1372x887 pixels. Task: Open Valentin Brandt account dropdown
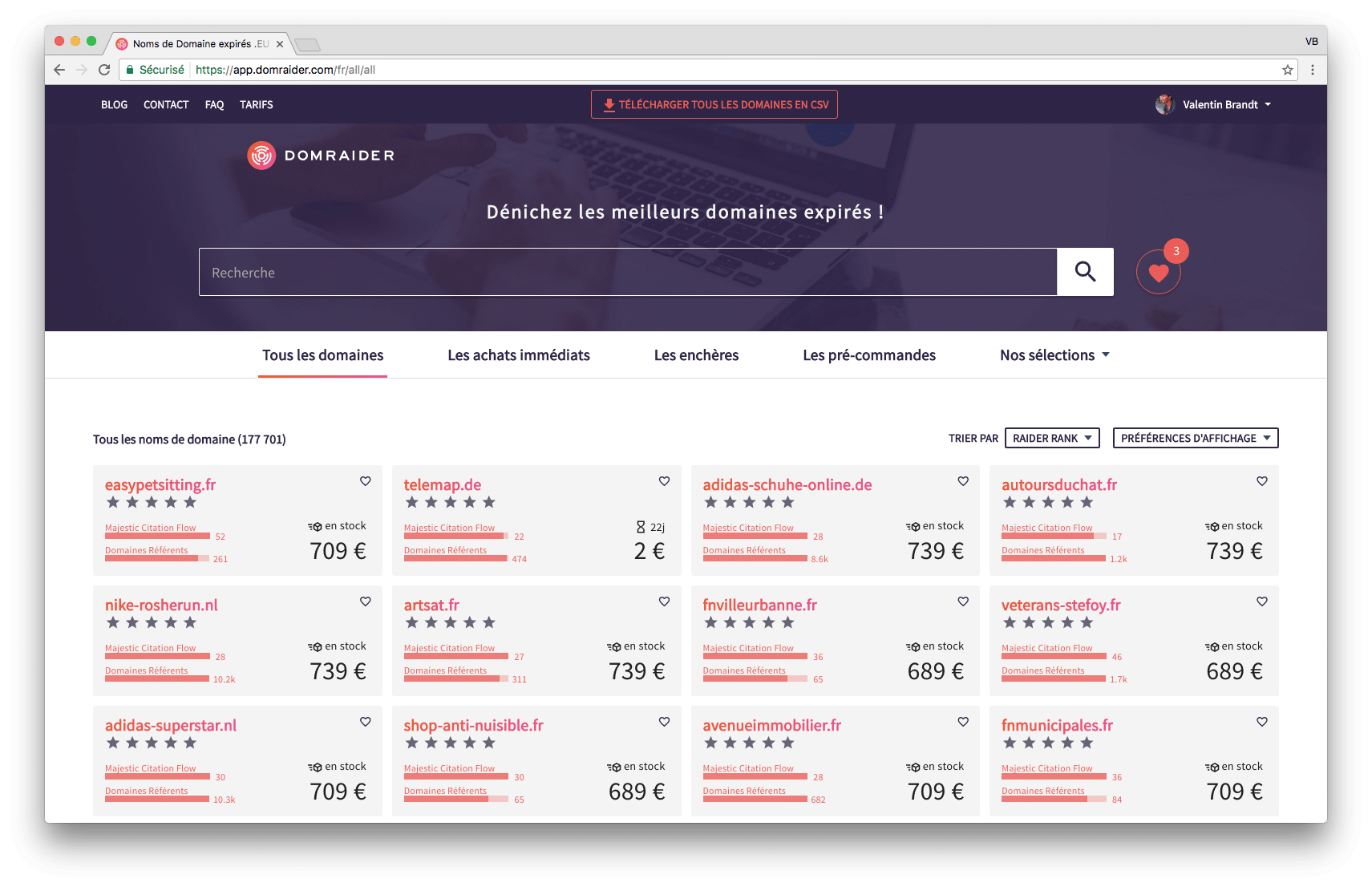[1226, 104]
